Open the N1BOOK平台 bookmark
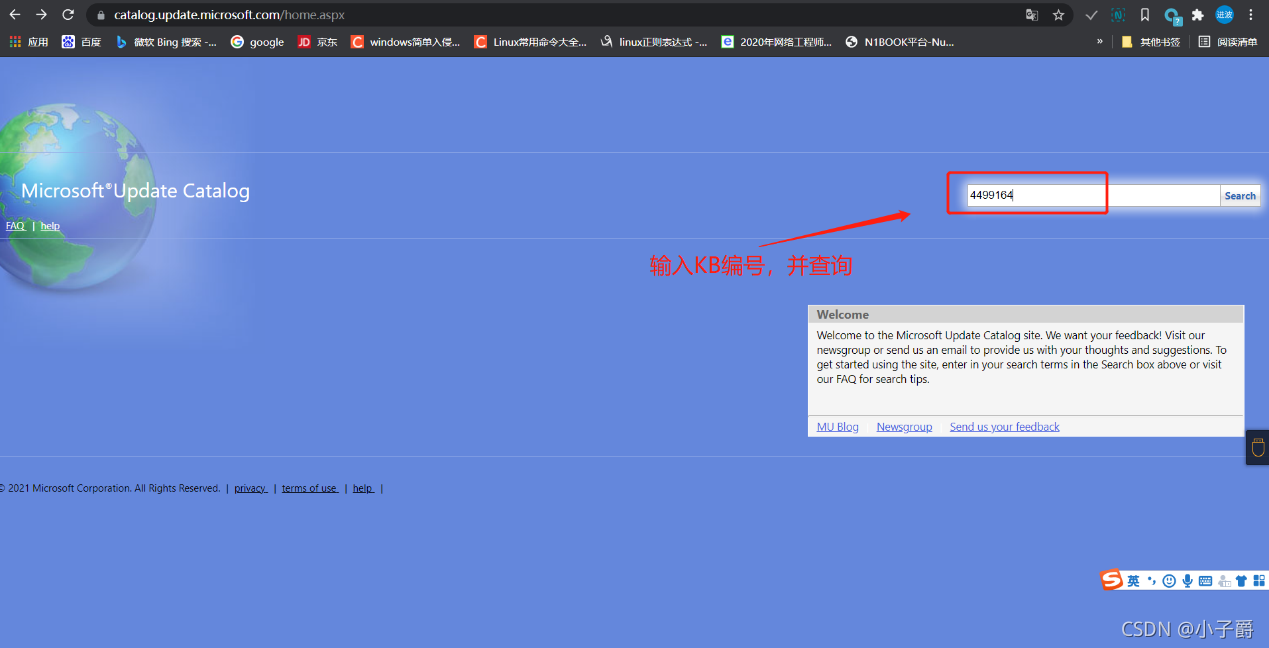This screenshot has width=1269, height=648. pos(900,42)
